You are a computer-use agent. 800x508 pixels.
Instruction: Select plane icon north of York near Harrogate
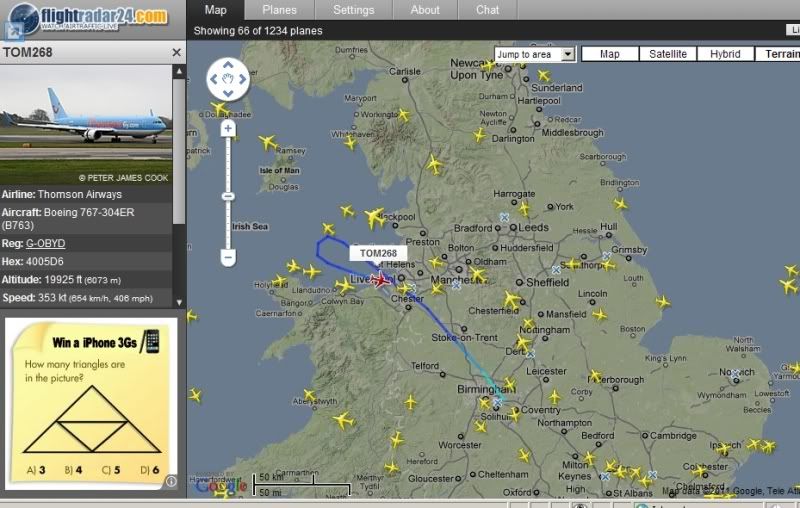tap(524, 209)
